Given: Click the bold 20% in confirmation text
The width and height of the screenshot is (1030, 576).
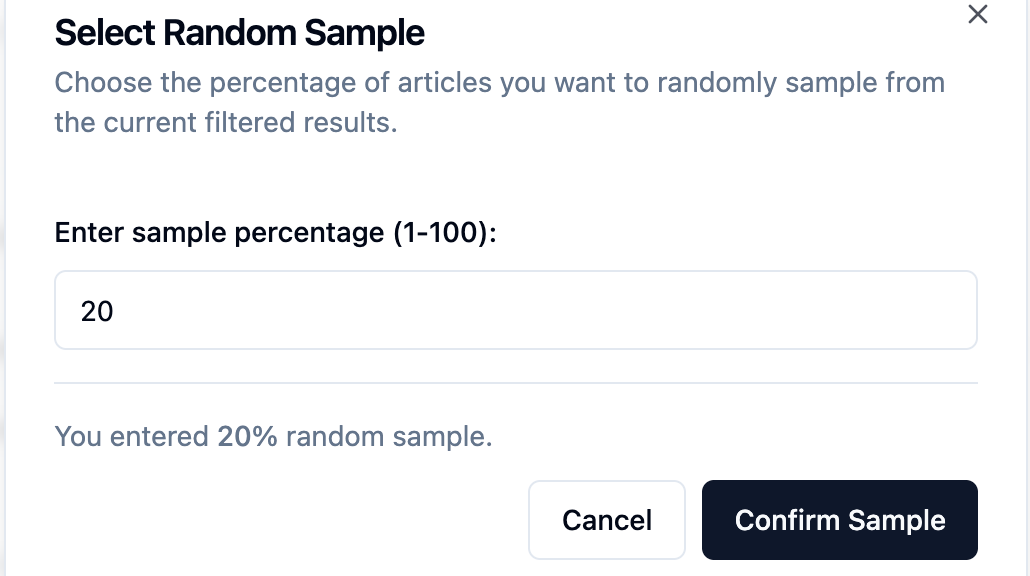Looking at the screenshot, I should (247, 437).
